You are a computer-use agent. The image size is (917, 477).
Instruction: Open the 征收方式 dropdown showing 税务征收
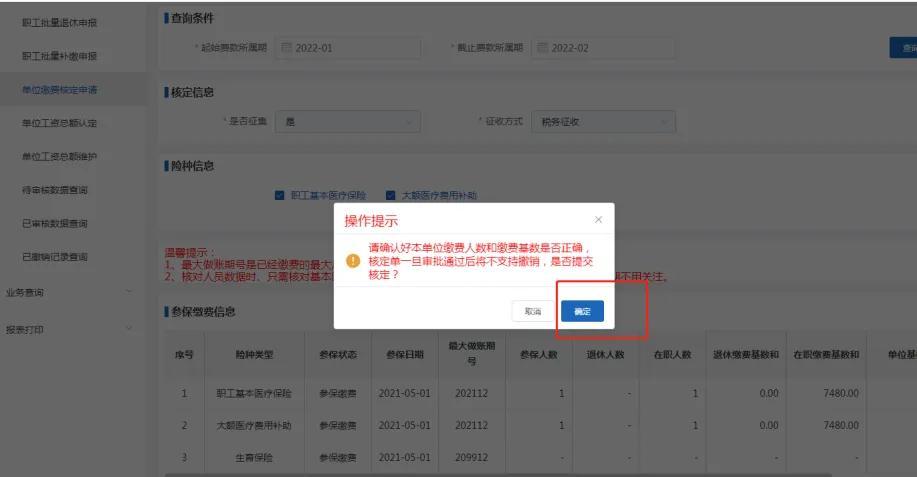(602, 121)
